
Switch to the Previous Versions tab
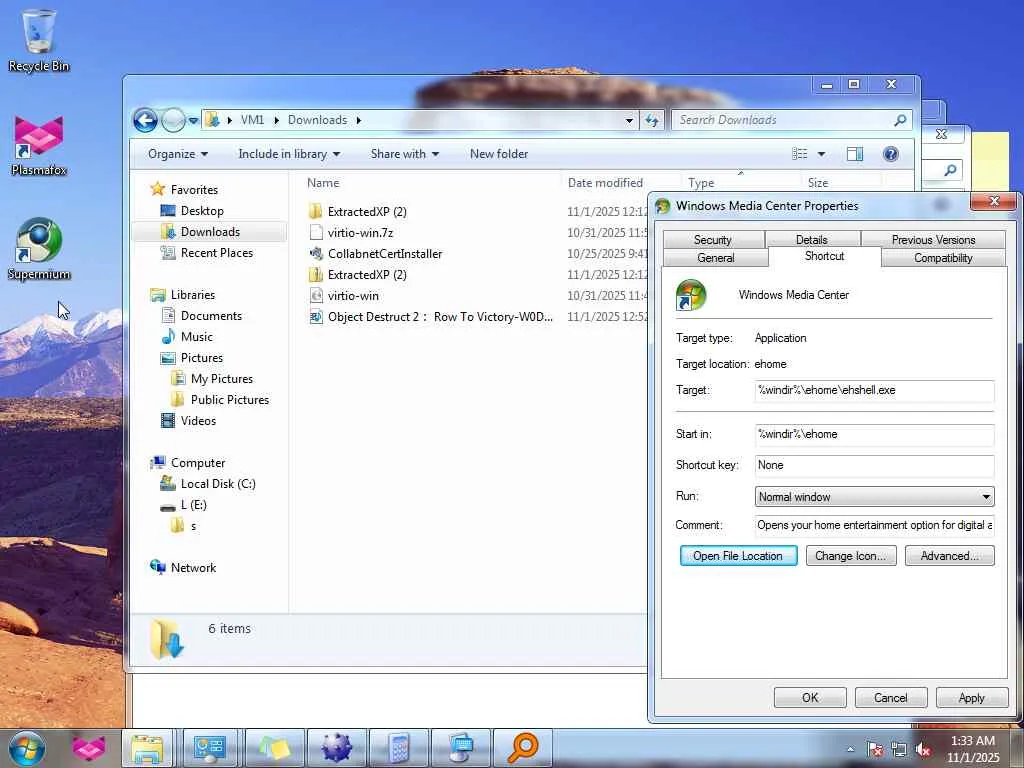(933, 240)
